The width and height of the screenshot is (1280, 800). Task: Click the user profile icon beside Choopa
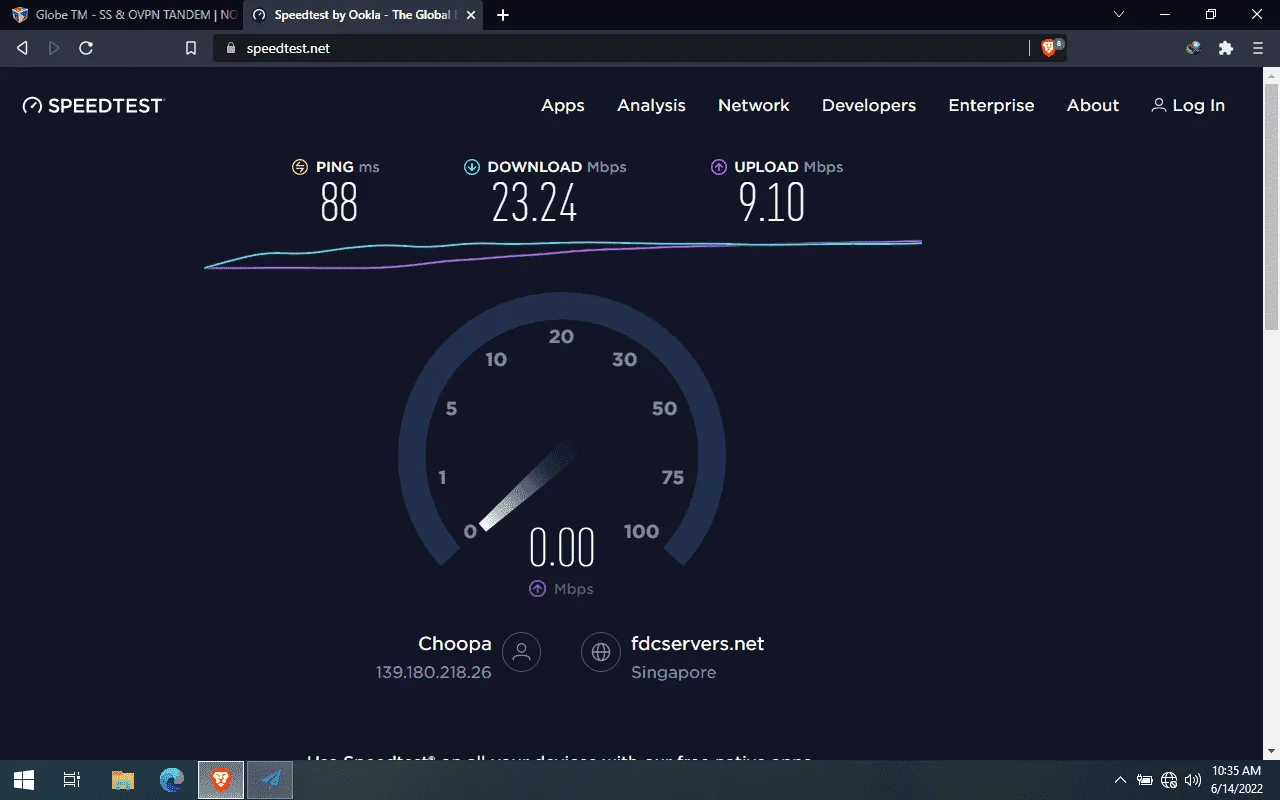click(x=521, y=652)
